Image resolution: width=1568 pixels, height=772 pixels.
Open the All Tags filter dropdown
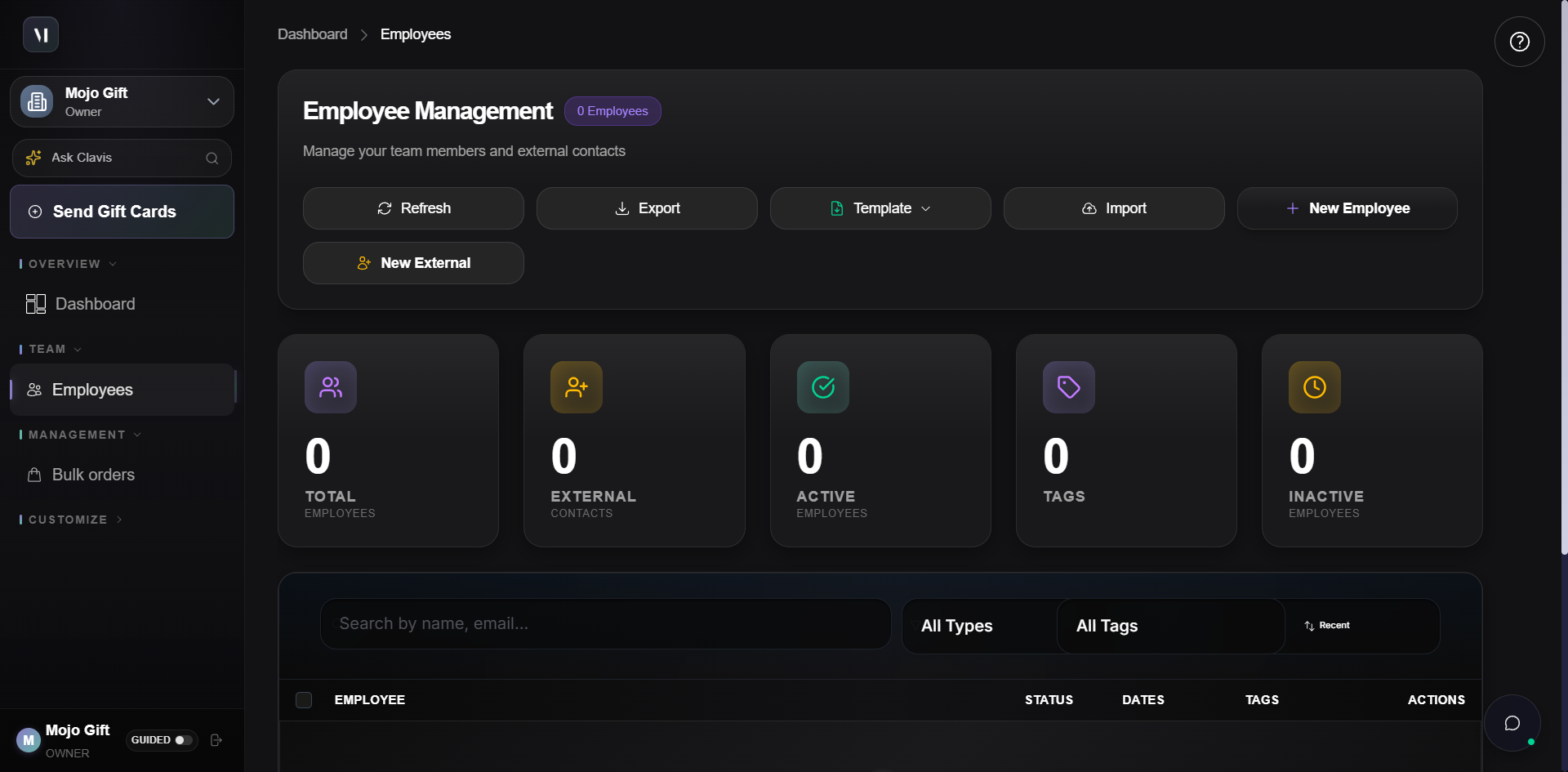click(1170, 626)
